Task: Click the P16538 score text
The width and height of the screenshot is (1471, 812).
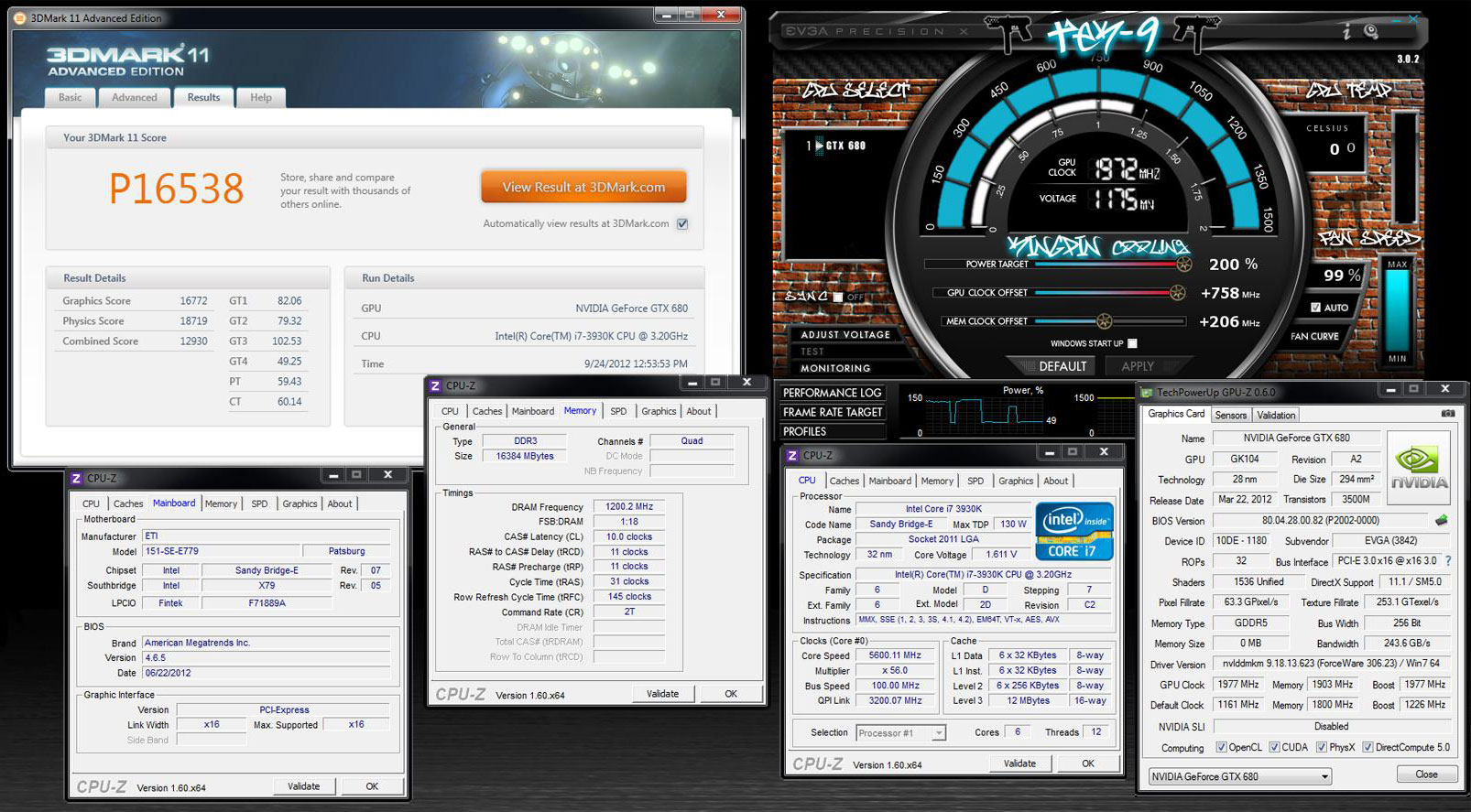Action: pos(177,189)
